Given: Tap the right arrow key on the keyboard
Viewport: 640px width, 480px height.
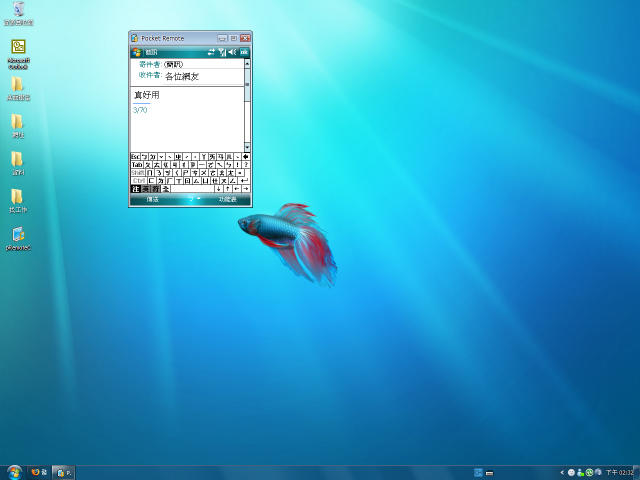Looking at the screenshot, I should tap(246, 189).
